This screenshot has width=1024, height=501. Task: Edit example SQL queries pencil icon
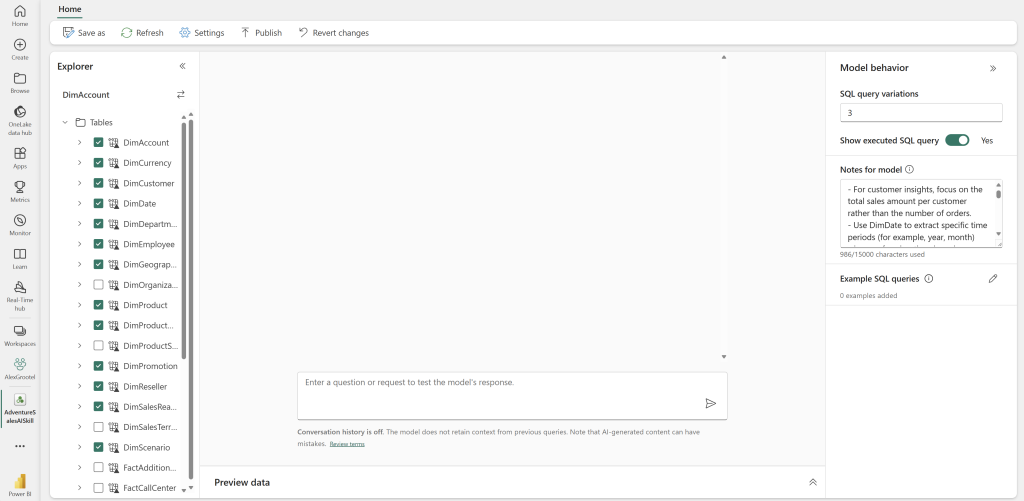coord(993,279)
